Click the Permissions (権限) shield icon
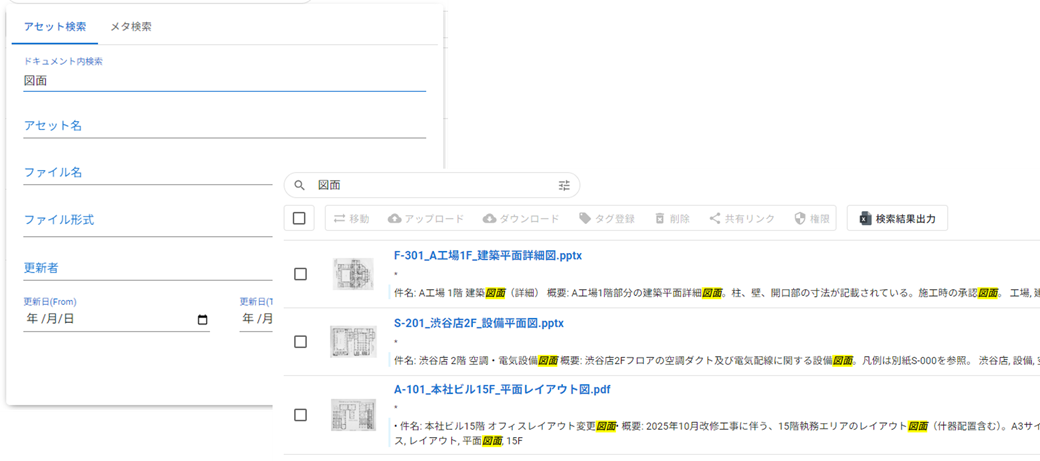This screenshot has width=1040, height=461. pyautogui.click(x=799, y=218)
